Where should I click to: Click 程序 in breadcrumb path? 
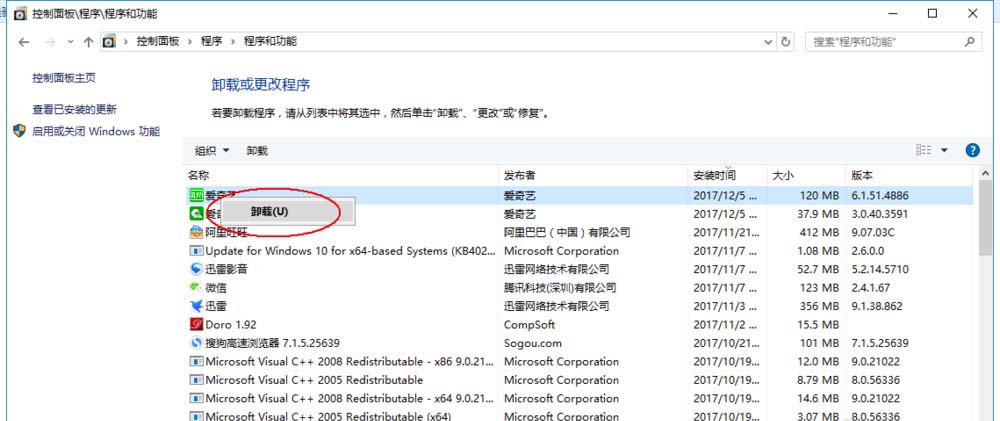[211, 41]
